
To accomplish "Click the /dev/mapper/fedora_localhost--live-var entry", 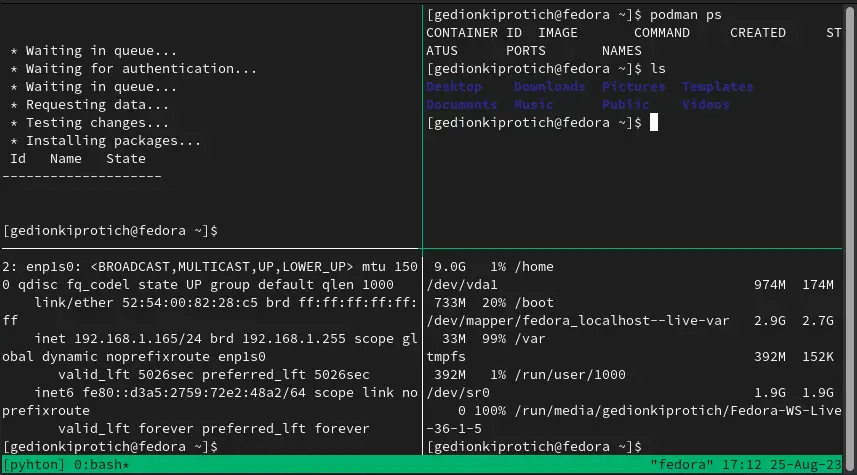I will tap(578, 320).
